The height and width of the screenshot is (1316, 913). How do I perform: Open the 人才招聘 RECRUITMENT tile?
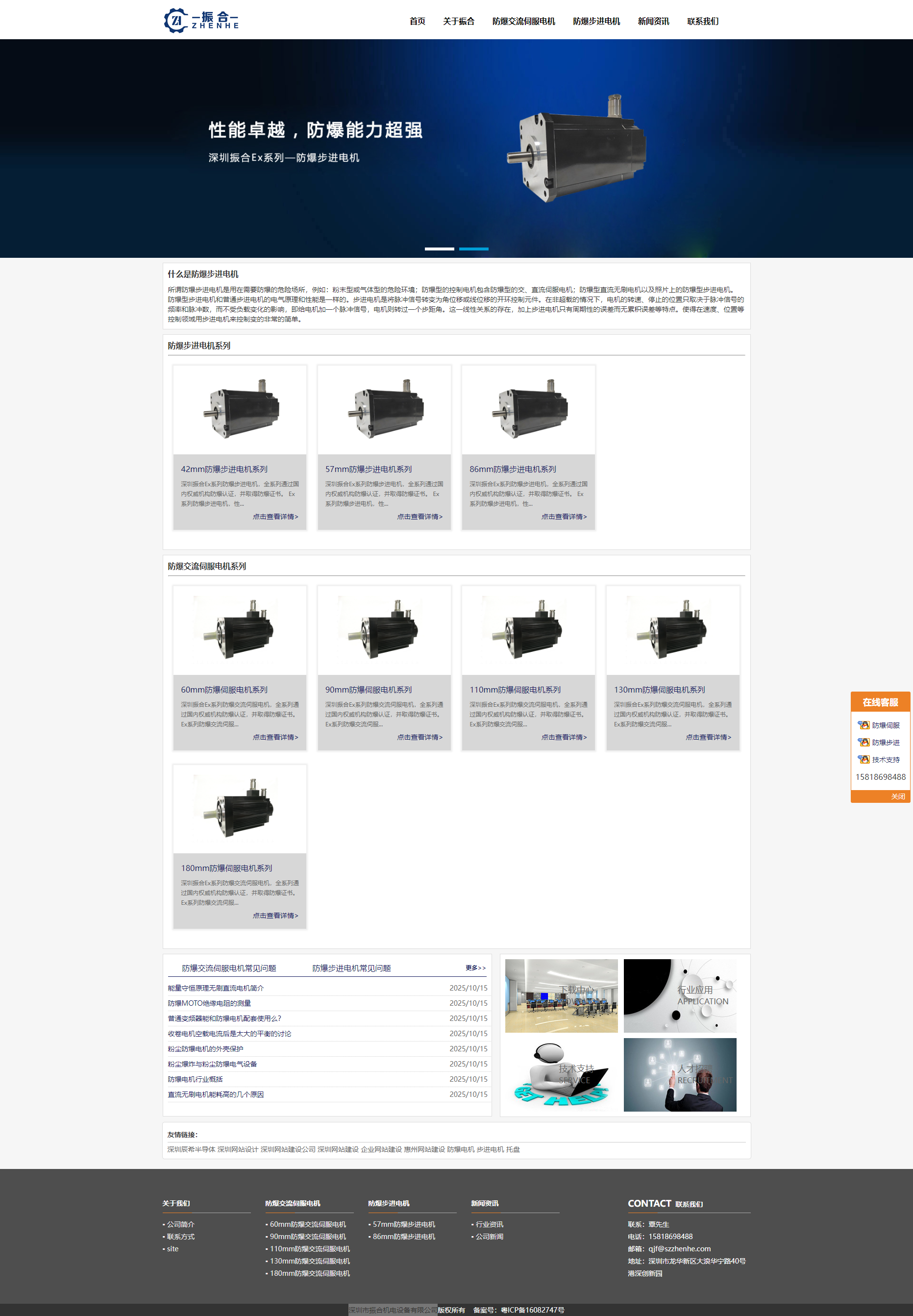point(680,1074)
